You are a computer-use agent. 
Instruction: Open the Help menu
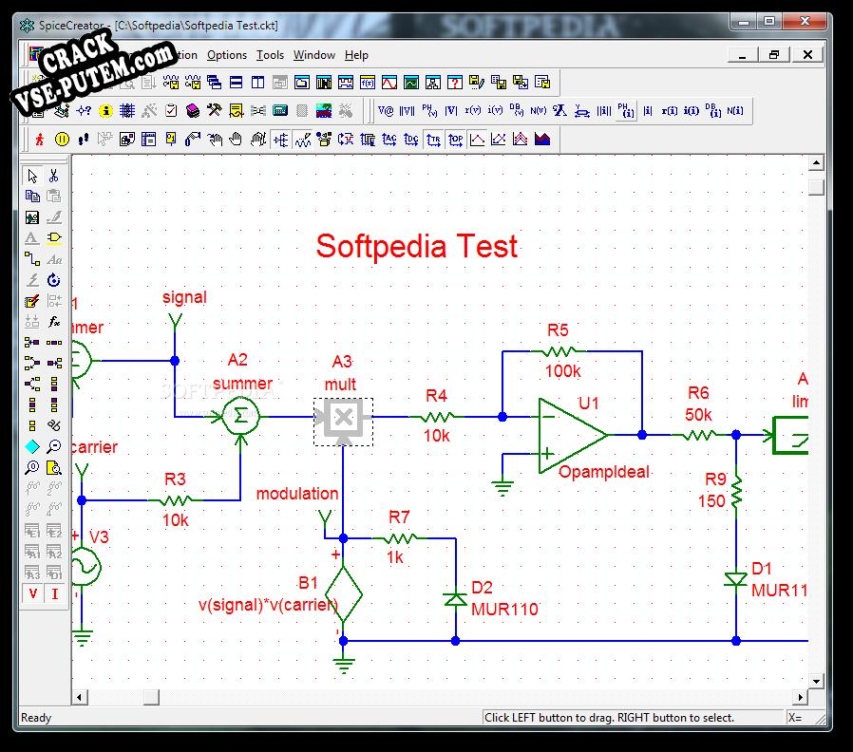coord(356,55)
